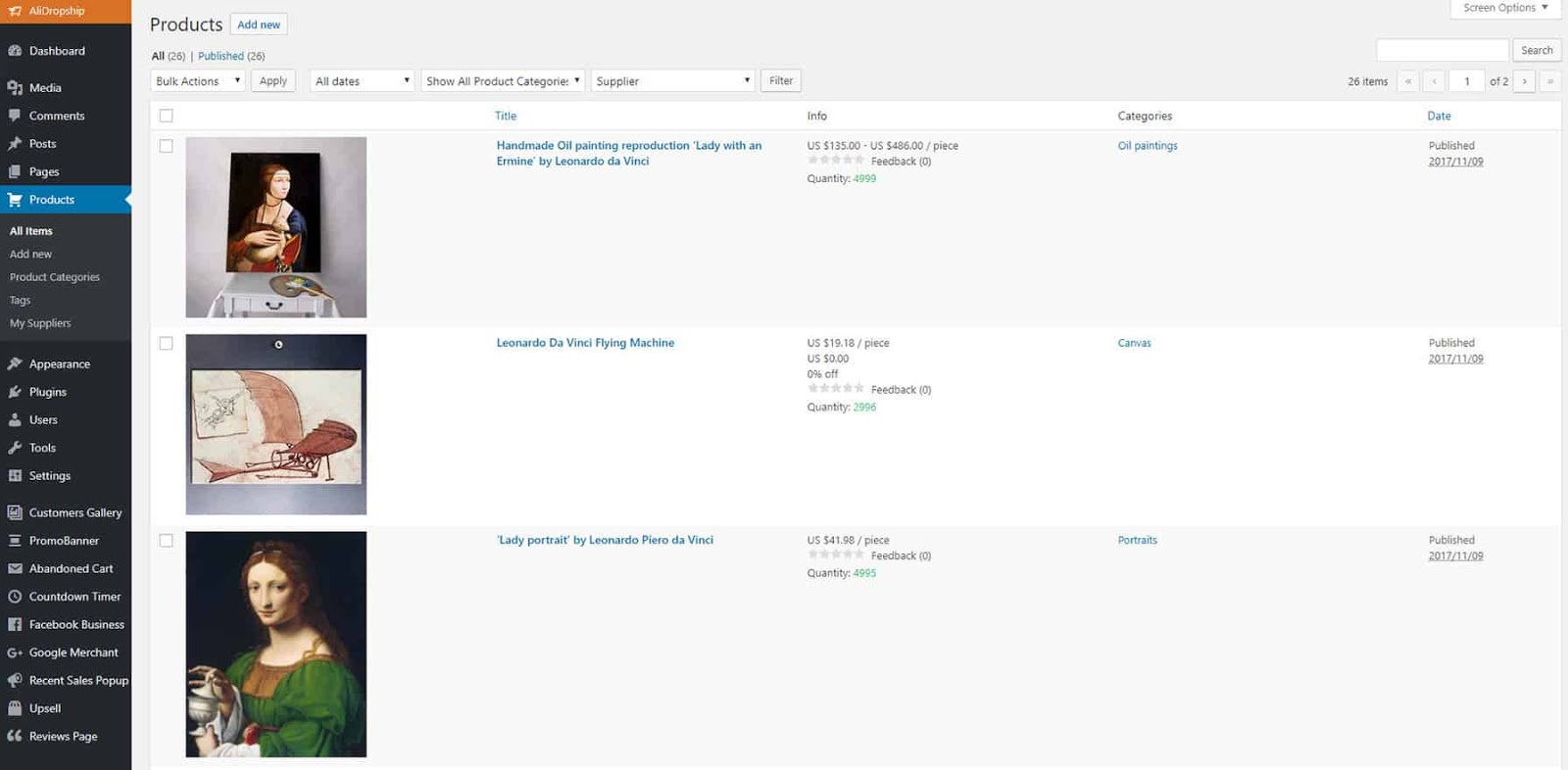Open Product Categories in the sidebar submenu
The image size is (1568, 770).
point(55,277)
